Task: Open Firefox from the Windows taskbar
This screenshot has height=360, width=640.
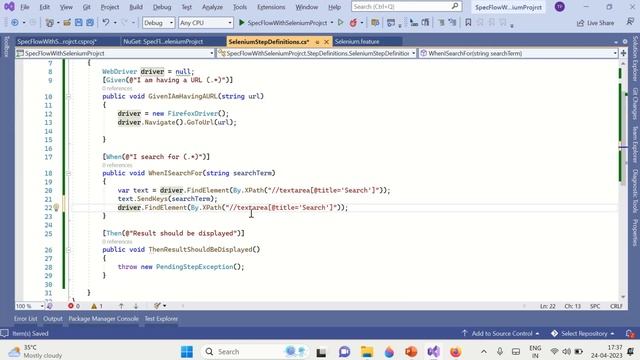Action: tap(456, 351)
